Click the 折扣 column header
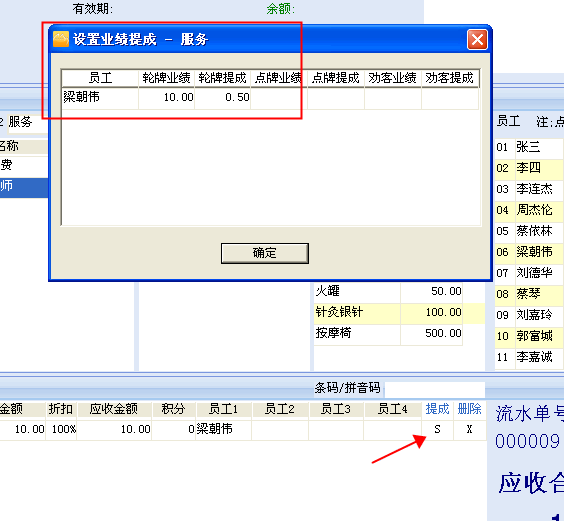This screenshot has width=564, height=521. [x=61, y=409]
